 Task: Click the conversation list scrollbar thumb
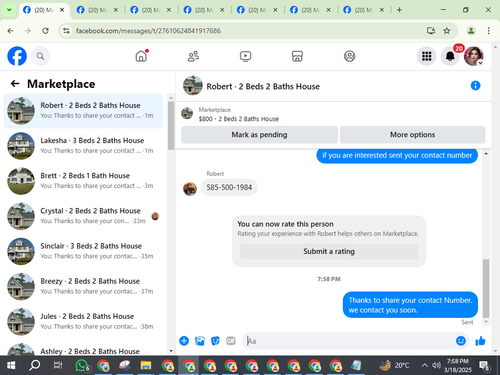[171, 126]
